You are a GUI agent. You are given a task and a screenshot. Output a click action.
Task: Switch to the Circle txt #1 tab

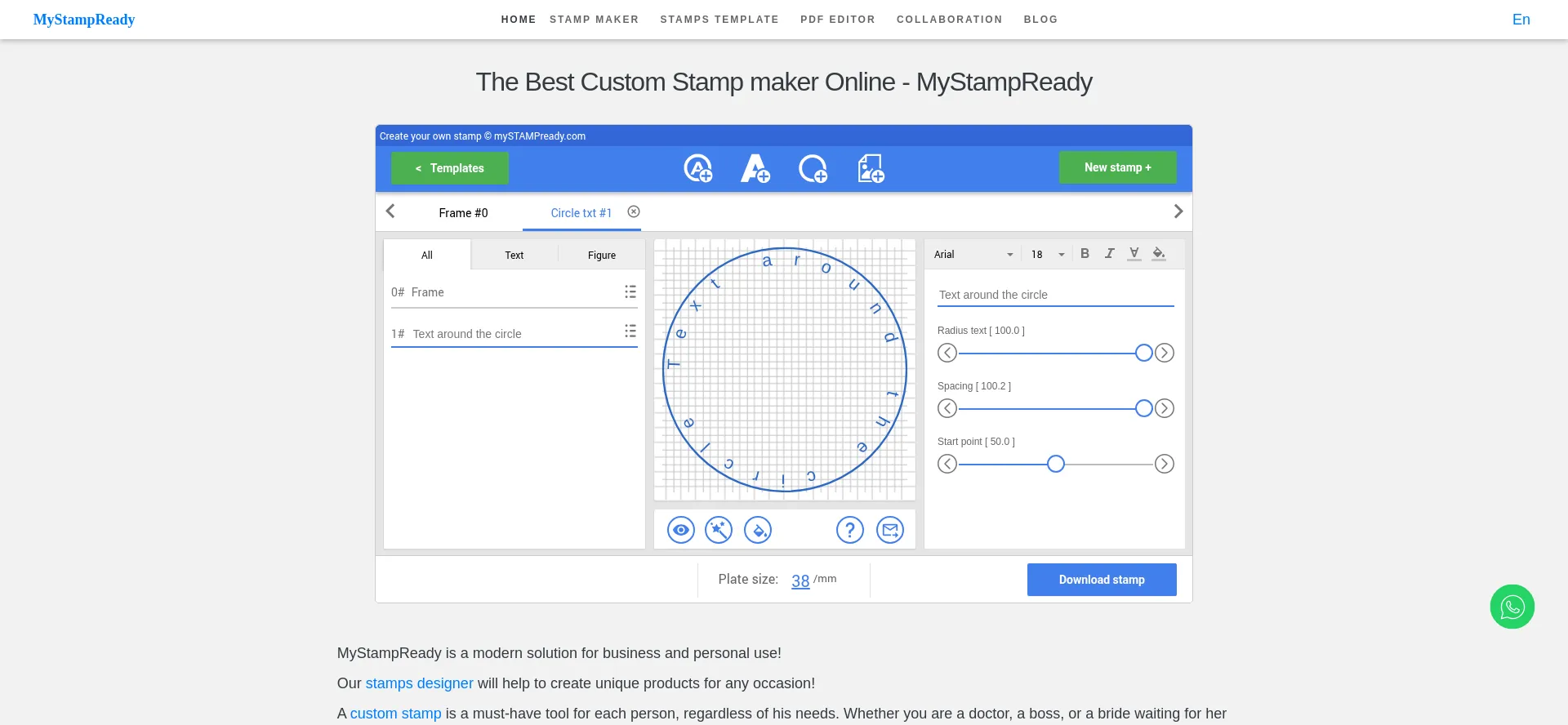coord(581,213)
